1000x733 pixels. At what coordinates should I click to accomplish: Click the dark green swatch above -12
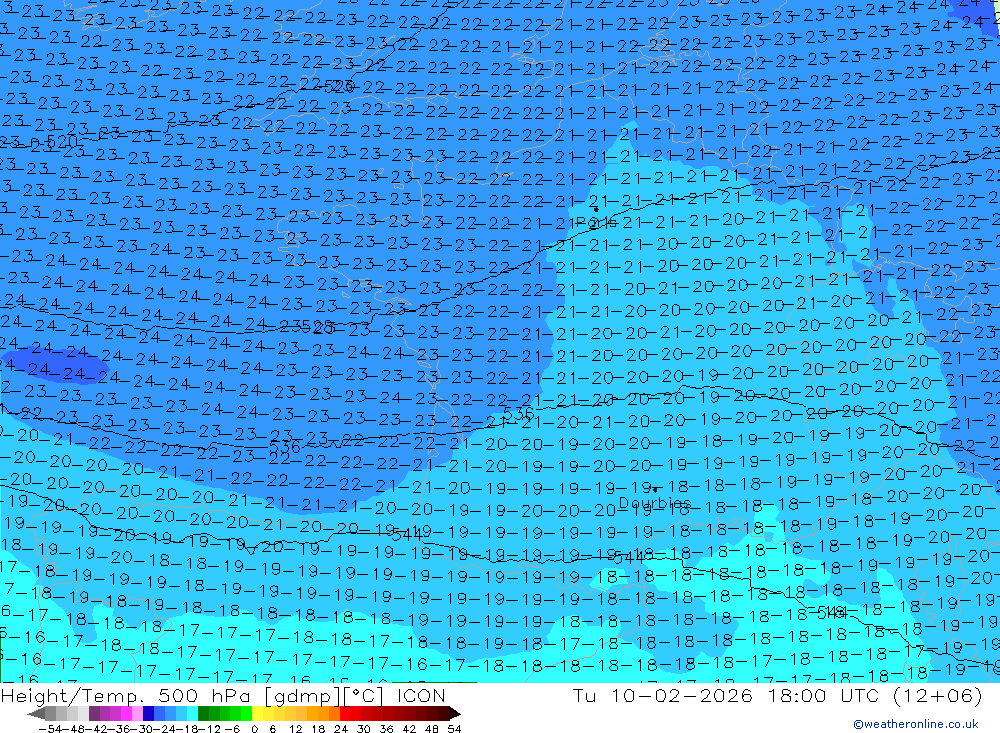pos(203,713)
